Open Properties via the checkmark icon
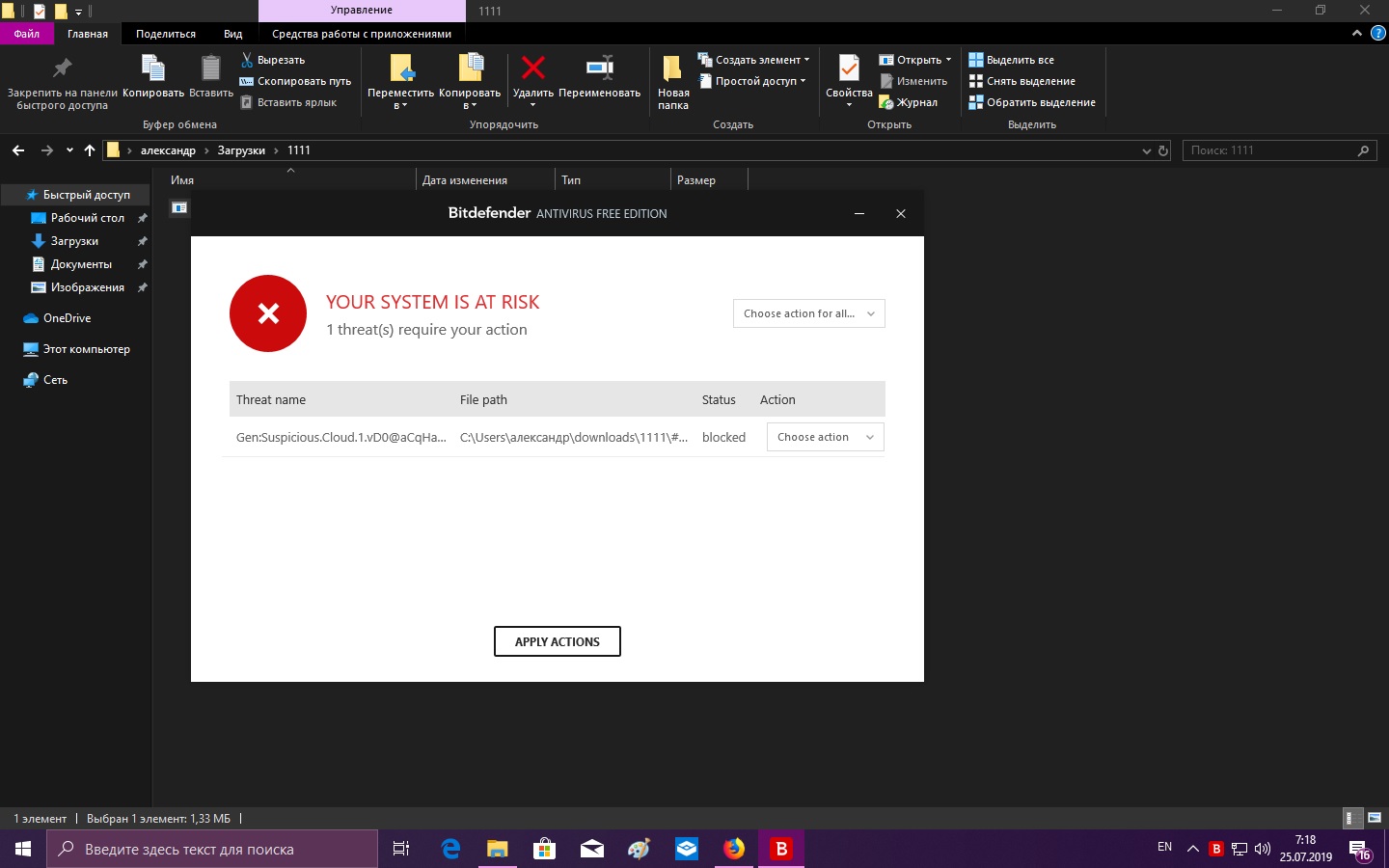This screenshot has width=1389, height=868. pos(849,68)
